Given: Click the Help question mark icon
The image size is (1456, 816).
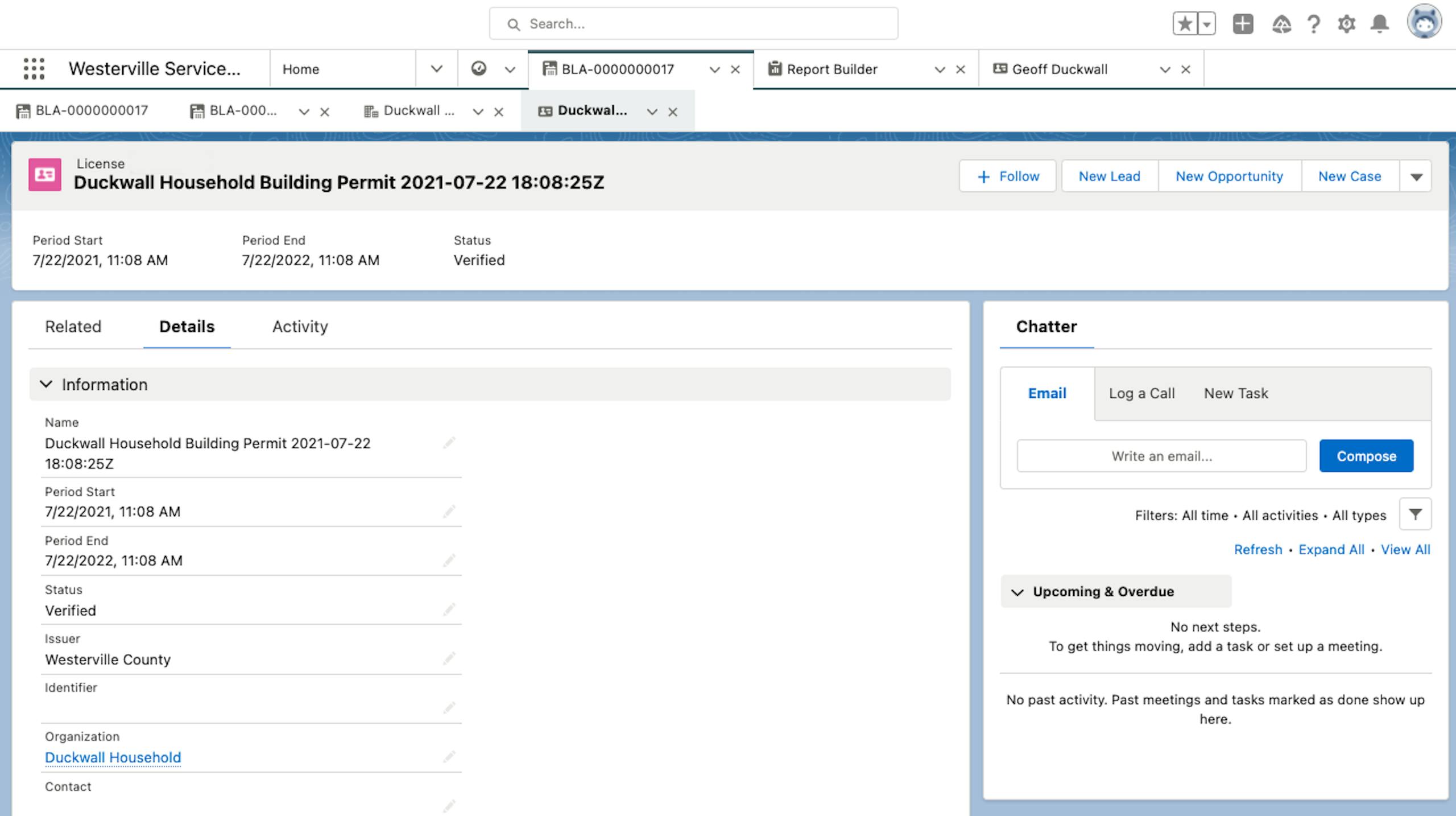Looking at the screenshot, I should (x=1313, y=24).
